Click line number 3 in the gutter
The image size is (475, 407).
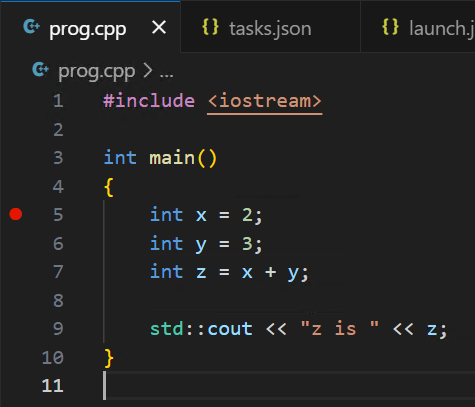58,158
